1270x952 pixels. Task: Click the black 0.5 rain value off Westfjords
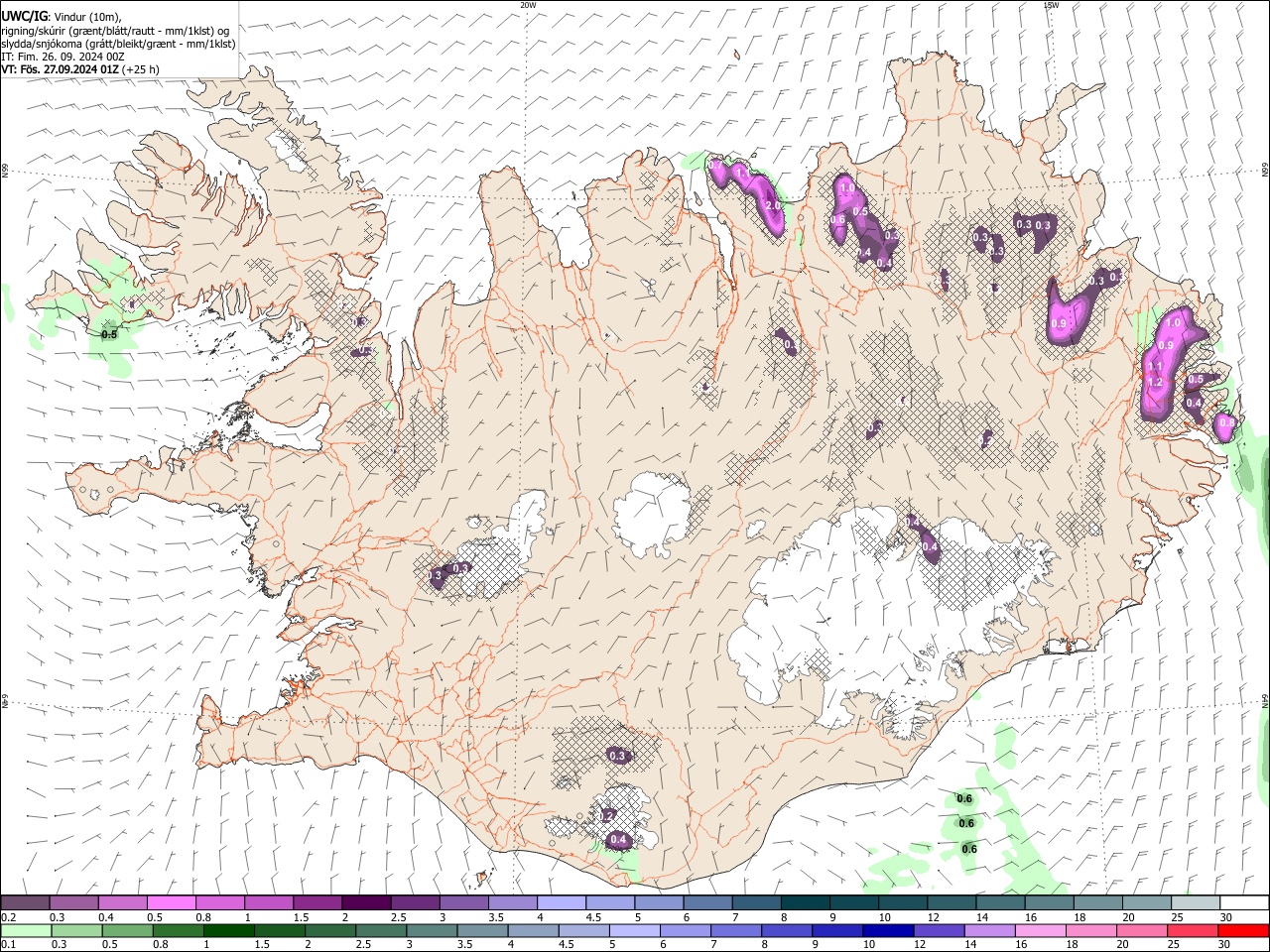(x=109, y=334)
